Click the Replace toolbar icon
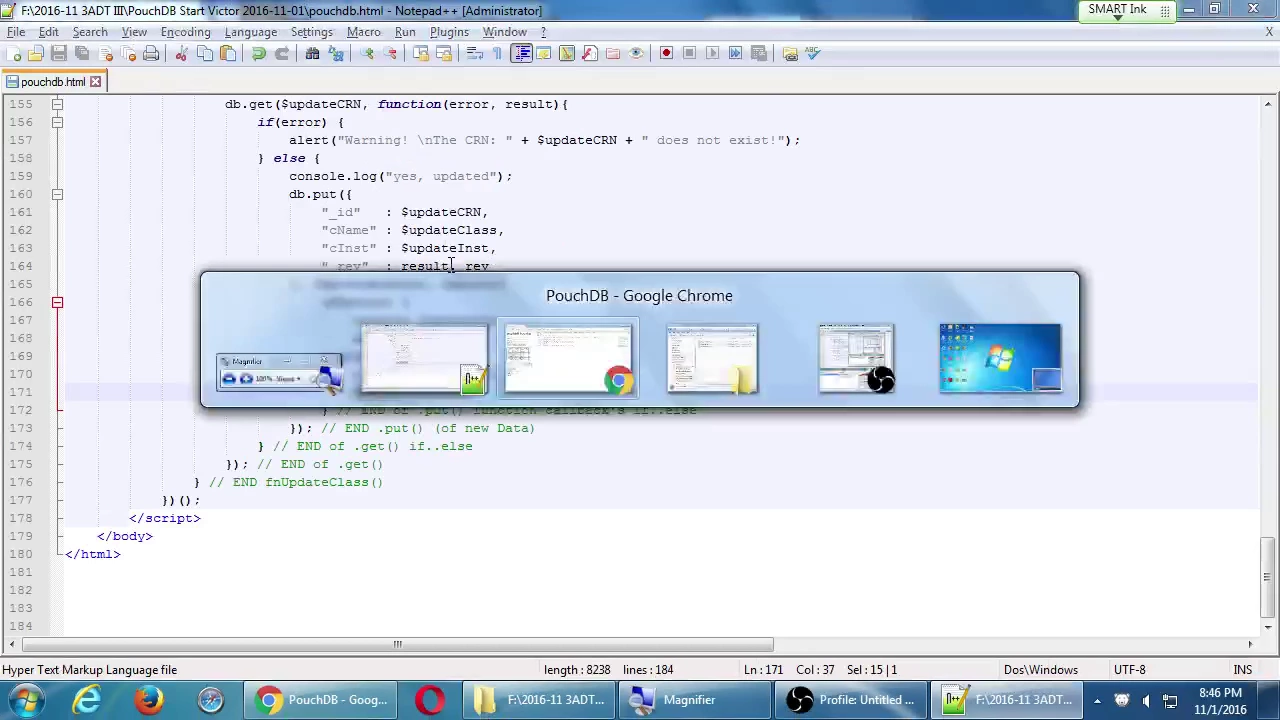This screenshot has width=1280, height=720. pyautogui.click(x=336, y=54)
